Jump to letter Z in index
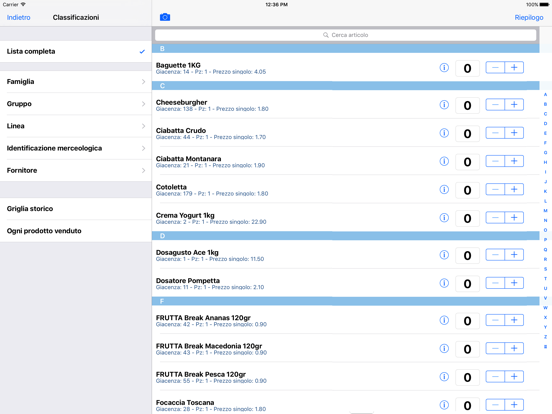552x414 pixels. (545, 337)
